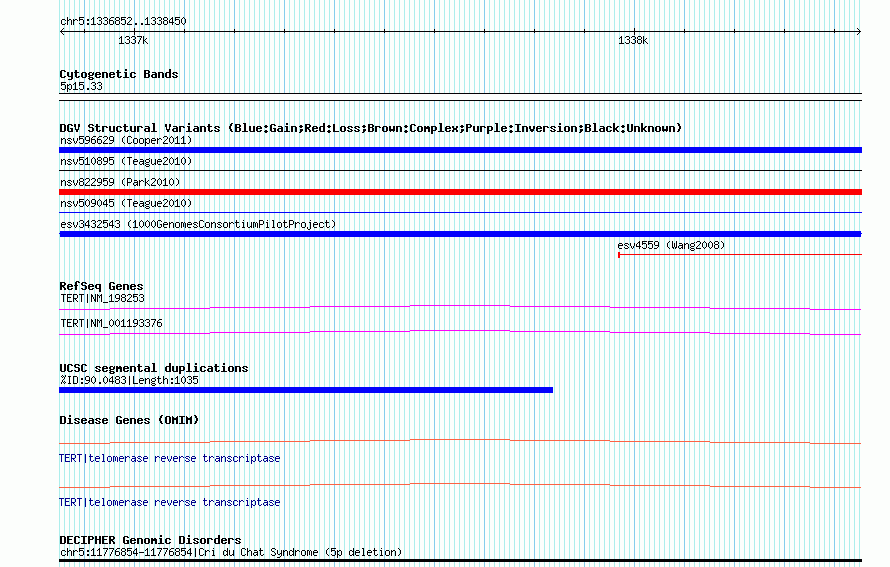Image resolution: width=890 pixels, height=567 pixels.
Task: Select the red nsv822959 Park2010 loss bar
Action: (460, 192)
